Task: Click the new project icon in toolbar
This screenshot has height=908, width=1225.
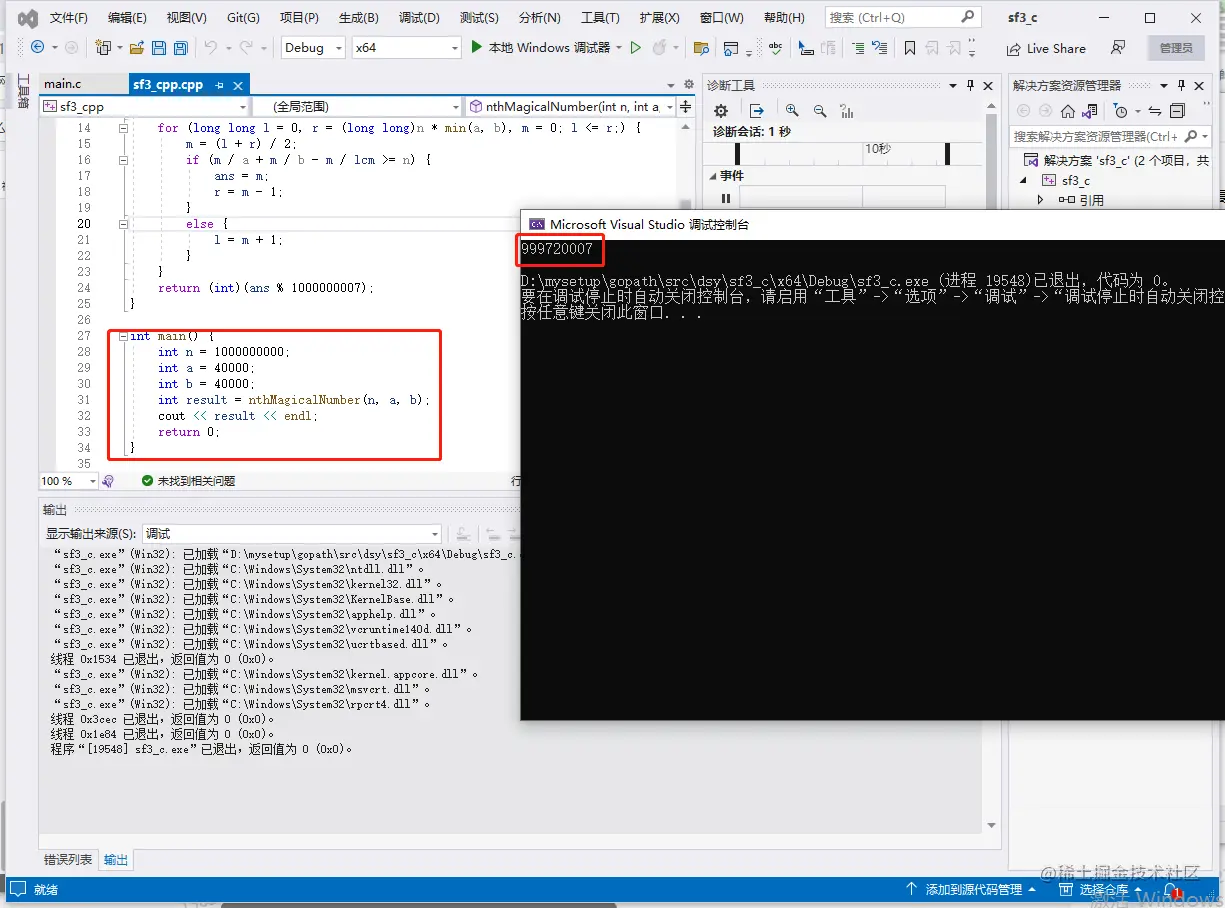Action: click(x=102, y=47)
